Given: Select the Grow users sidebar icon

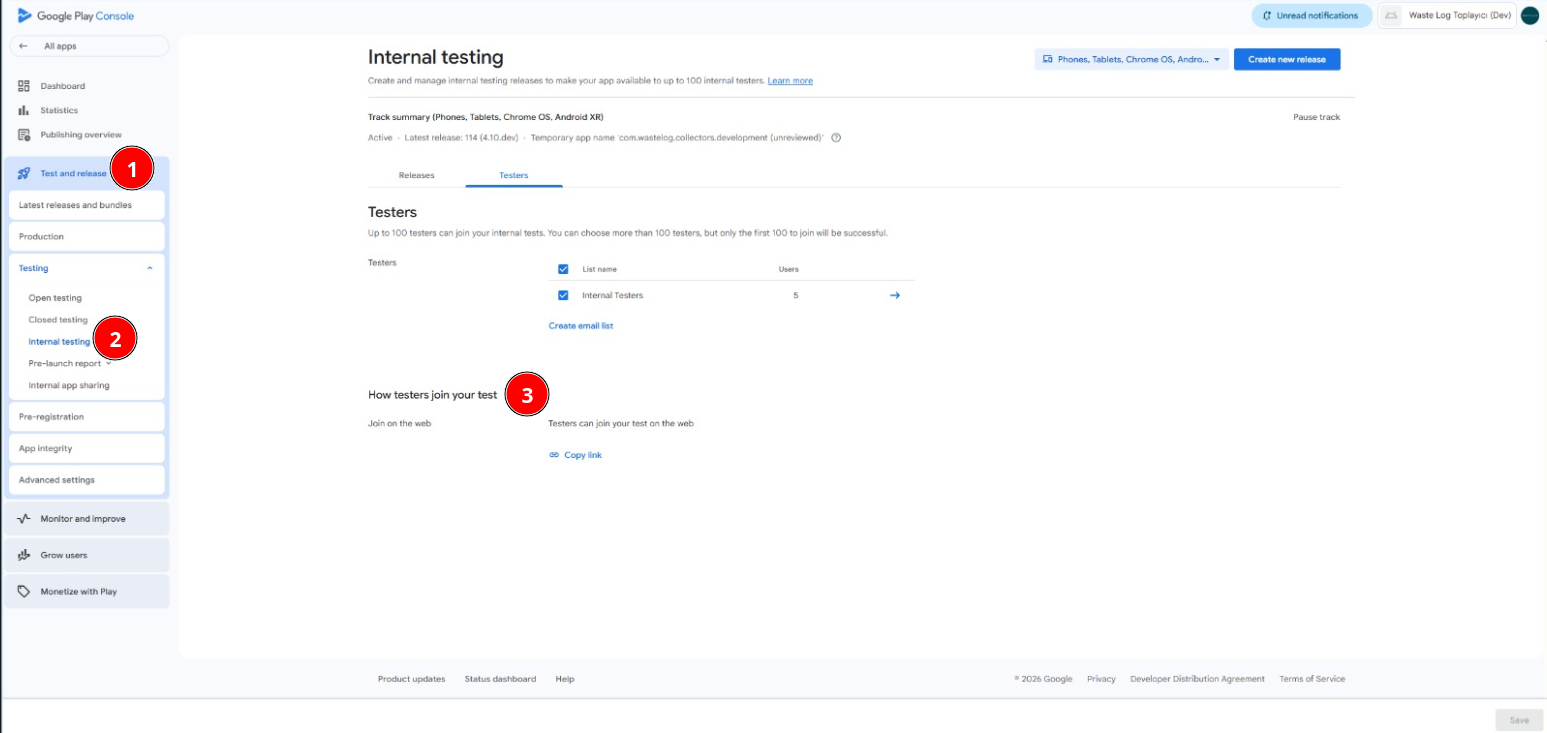Looking at the screenshot, I should point(22,555).
